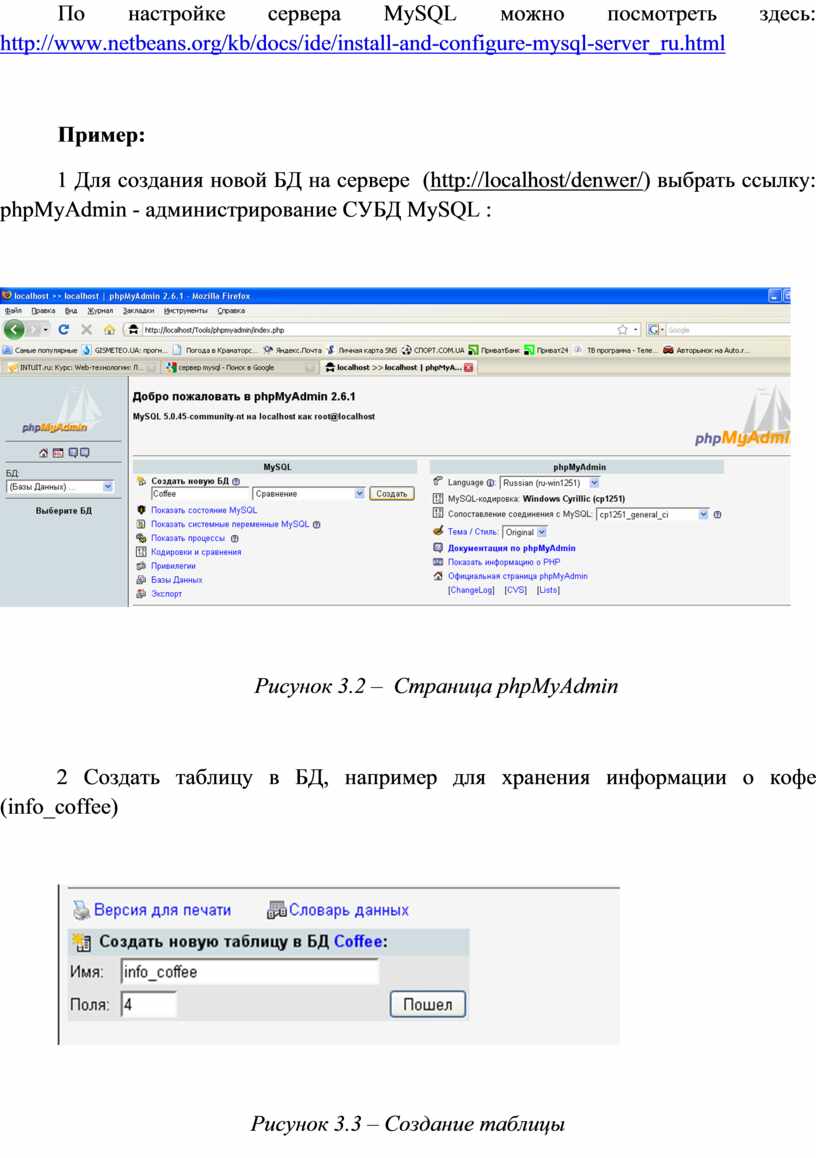The height and width of the screenshot is (1158, 816).
Task: Open the БД (Базы Данных) dropdown in sidebar
Action: point(108,487)
